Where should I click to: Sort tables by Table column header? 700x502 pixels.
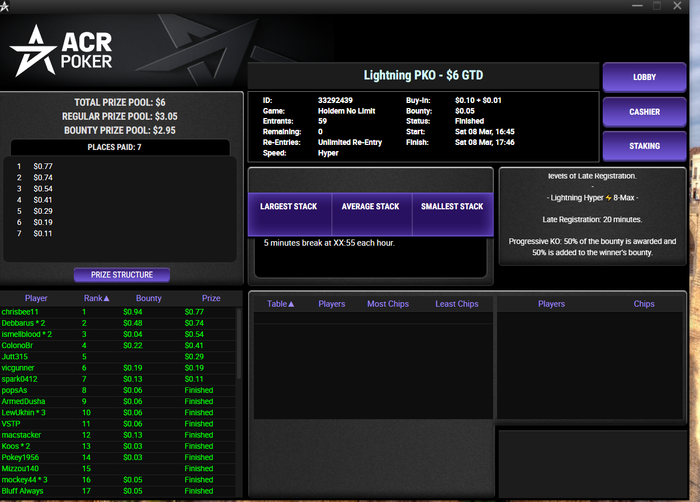click(x=280, y=304)
